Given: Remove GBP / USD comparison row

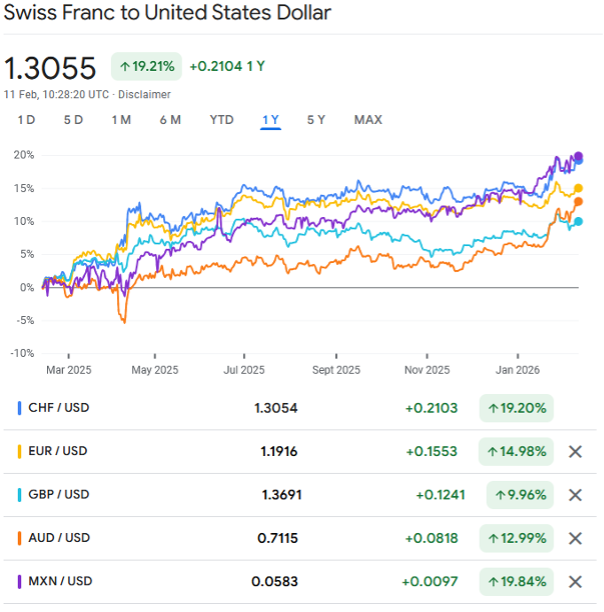Looking at the screenshot, I should [575, 495].
